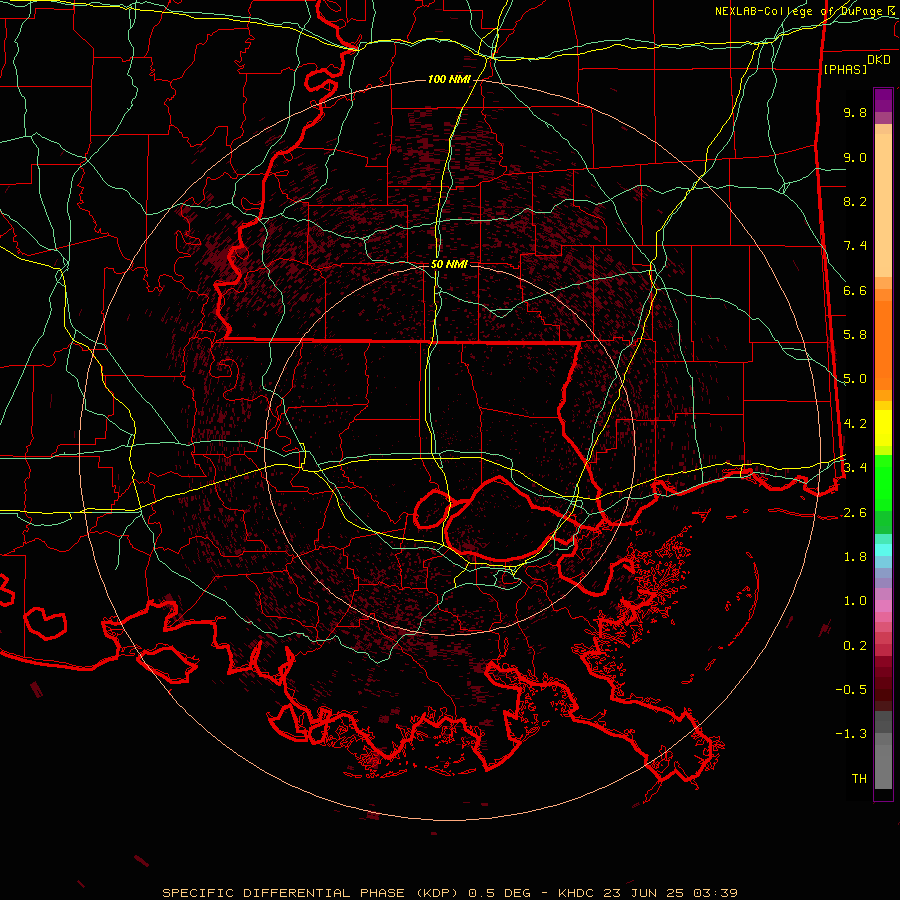Click the 2.6 legend value

[855, 513]
